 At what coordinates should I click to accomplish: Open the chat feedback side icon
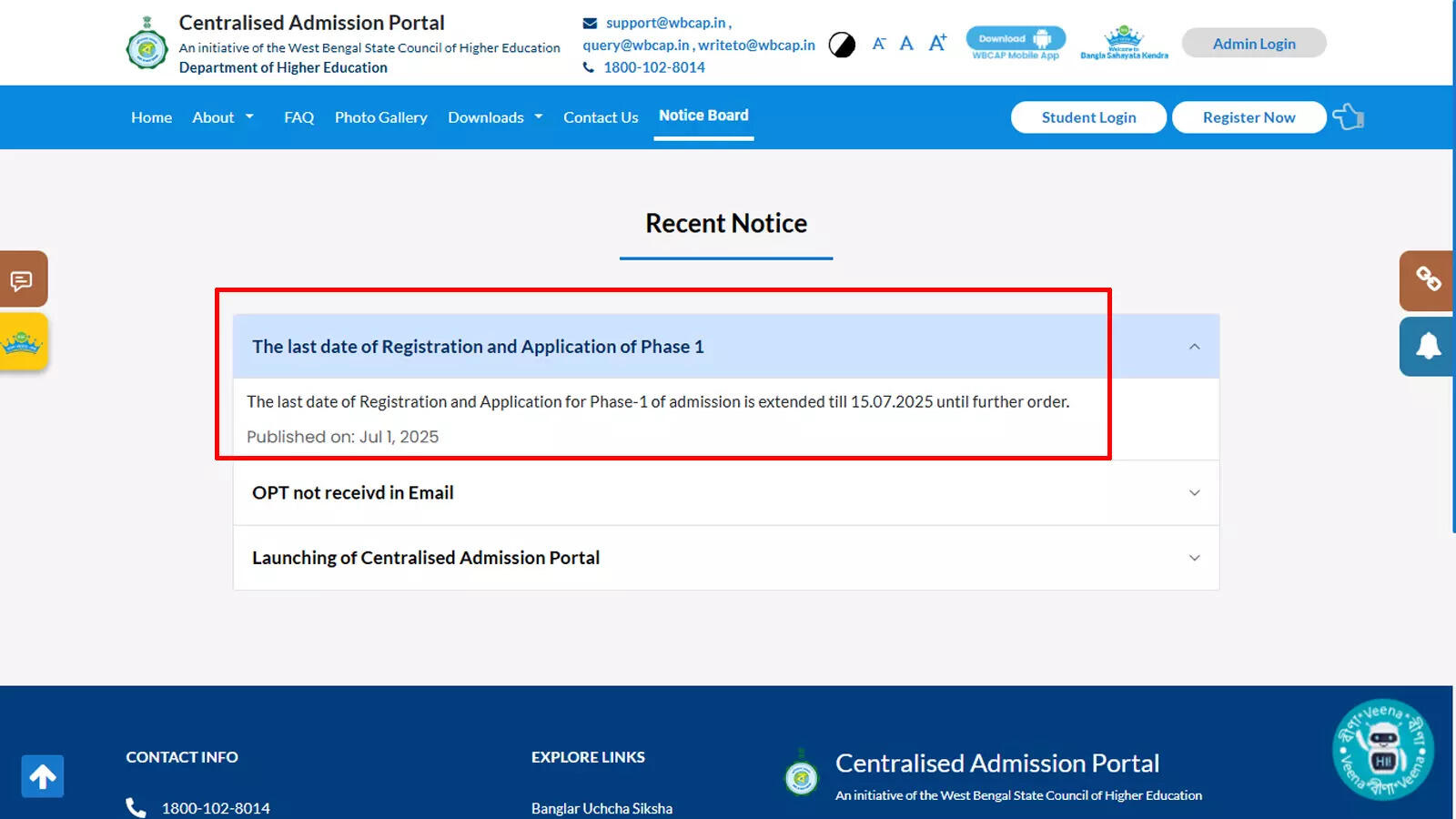[23, 279]
